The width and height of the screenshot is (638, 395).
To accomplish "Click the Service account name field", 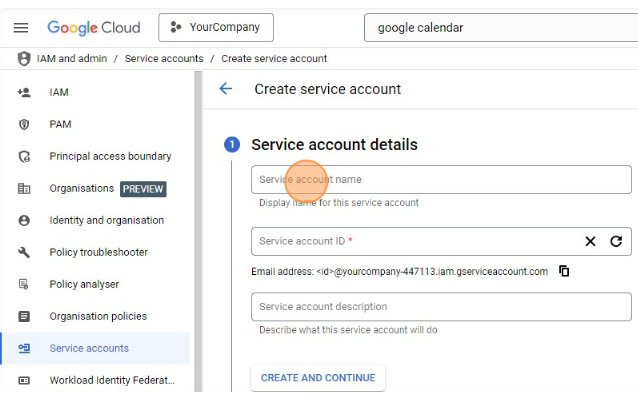I will click(441, 179).
